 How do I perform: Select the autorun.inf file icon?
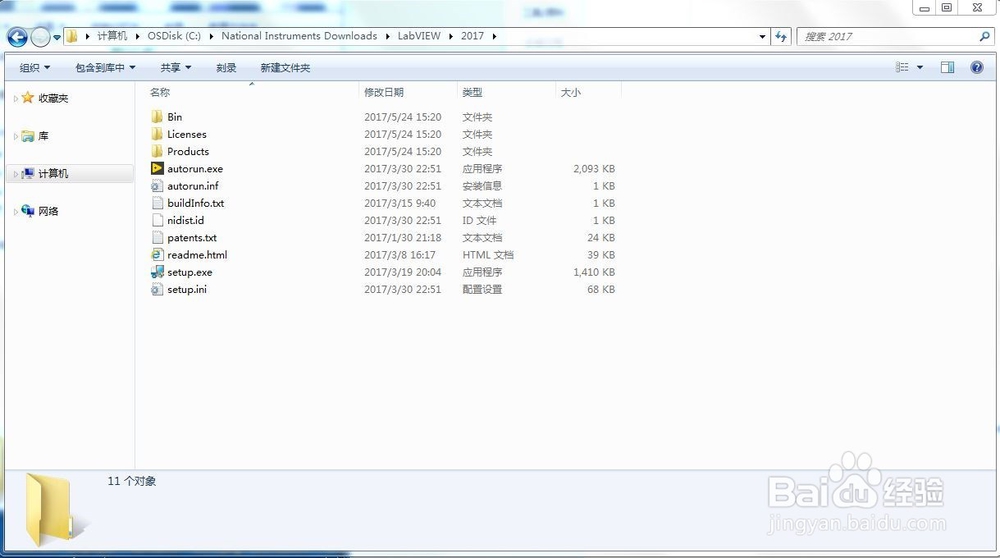(x=157, y=186)
